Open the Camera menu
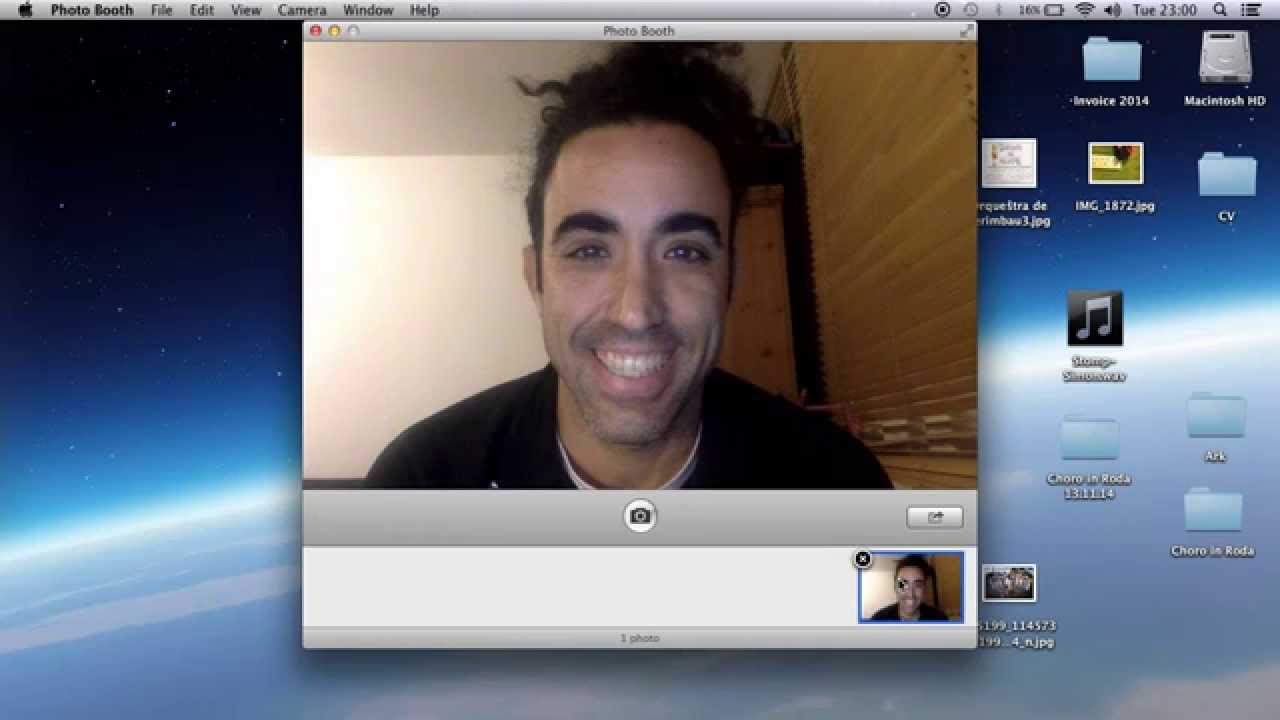Viewport: 1280px width, 720px height. 302,10
